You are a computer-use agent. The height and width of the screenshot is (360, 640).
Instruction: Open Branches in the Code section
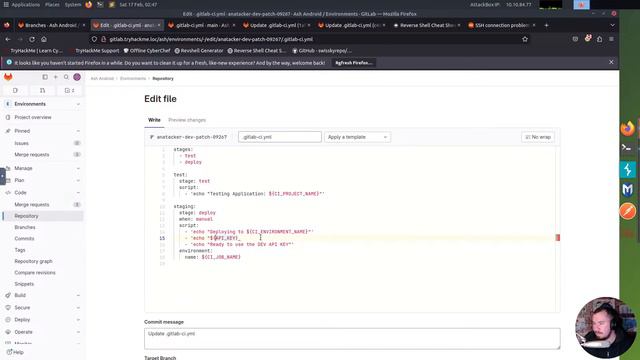[x=42, y=227]
